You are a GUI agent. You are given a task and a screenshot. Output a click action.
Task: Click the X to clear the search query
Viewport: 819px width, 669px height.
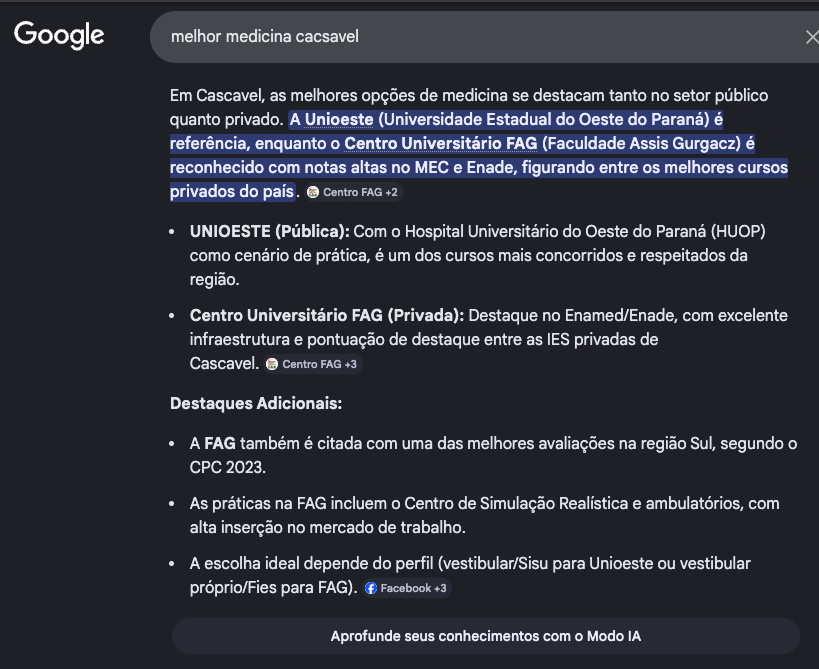812,35
